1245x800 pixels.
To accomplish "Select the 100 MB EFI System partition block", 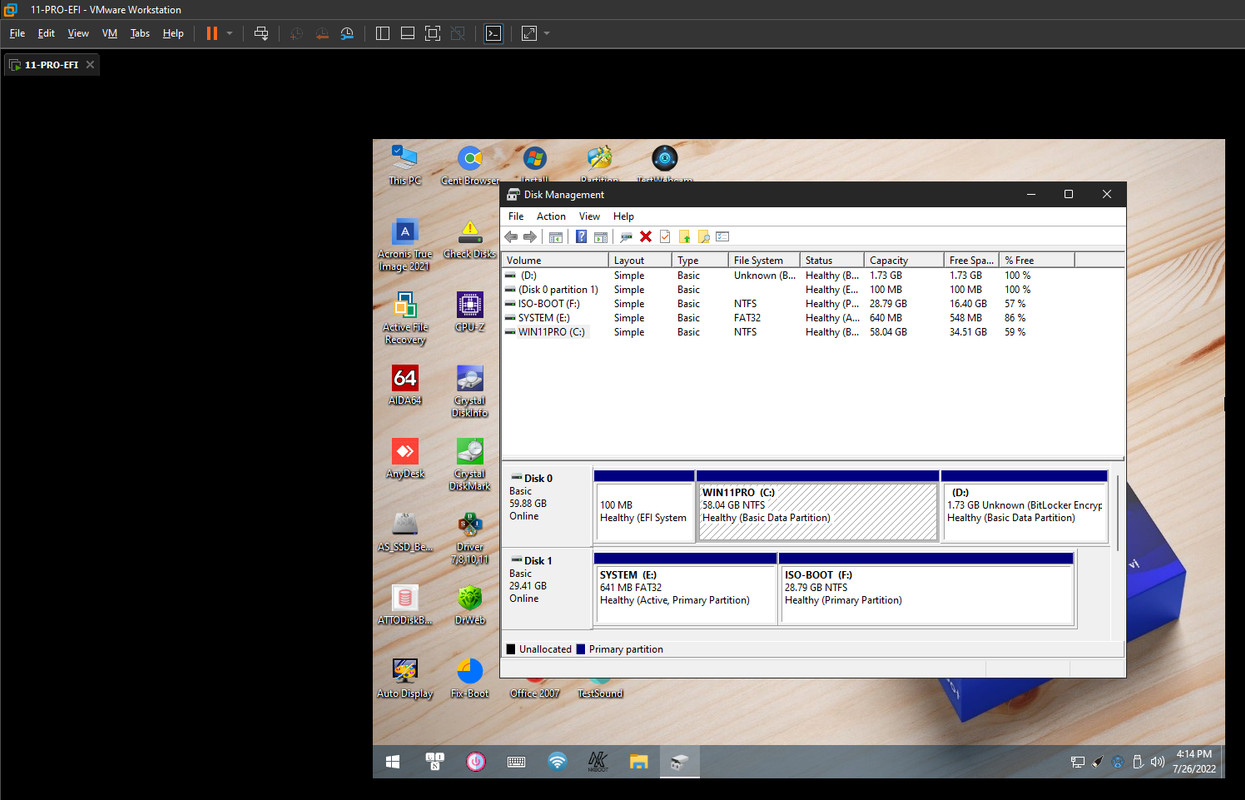I will (645, 506).
